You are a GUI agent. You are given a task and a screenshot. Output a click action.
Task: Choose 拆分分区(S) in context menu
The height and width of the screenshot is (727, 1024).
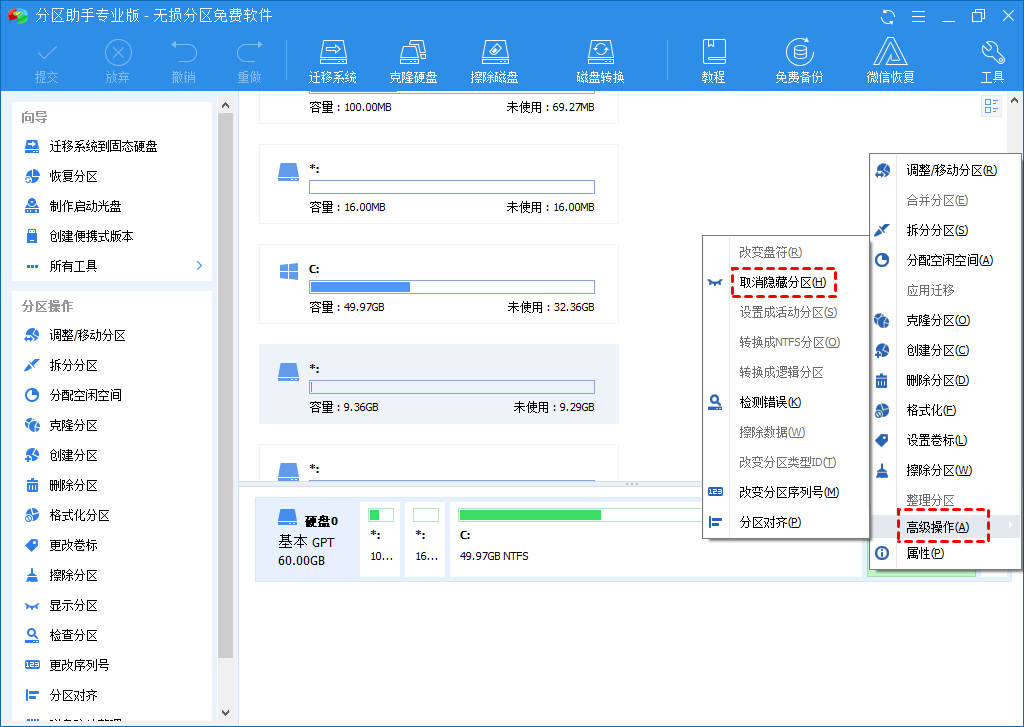pyautogui.click(x=945, y=231)
